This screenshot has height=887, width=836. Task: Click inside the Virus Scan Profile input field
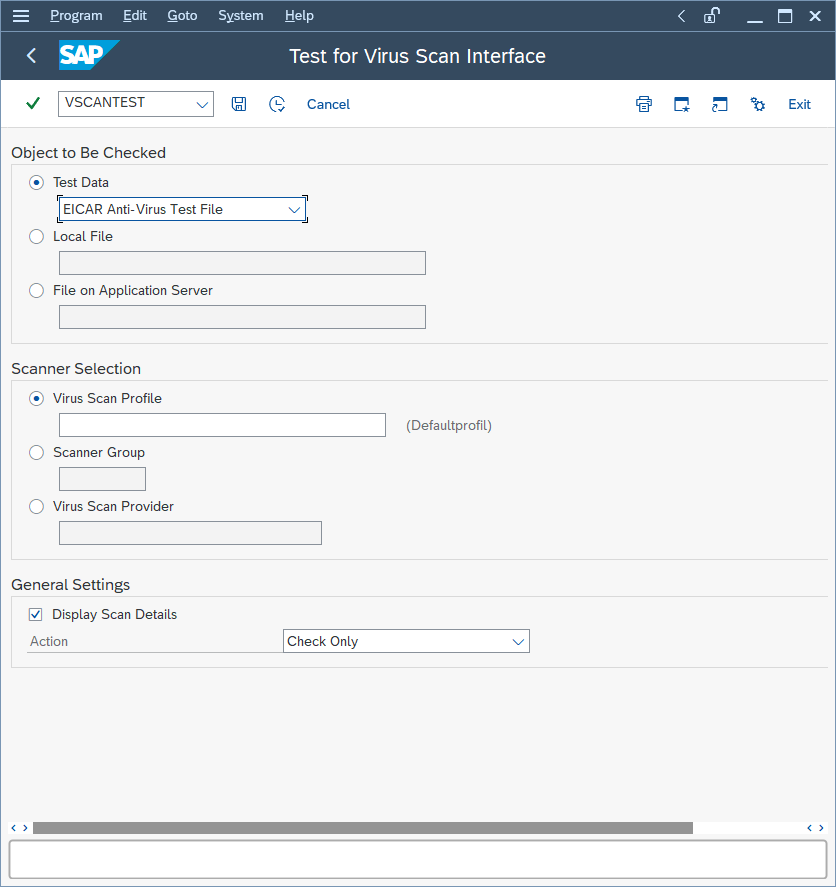pyautogui.click(x=222, y=424)
